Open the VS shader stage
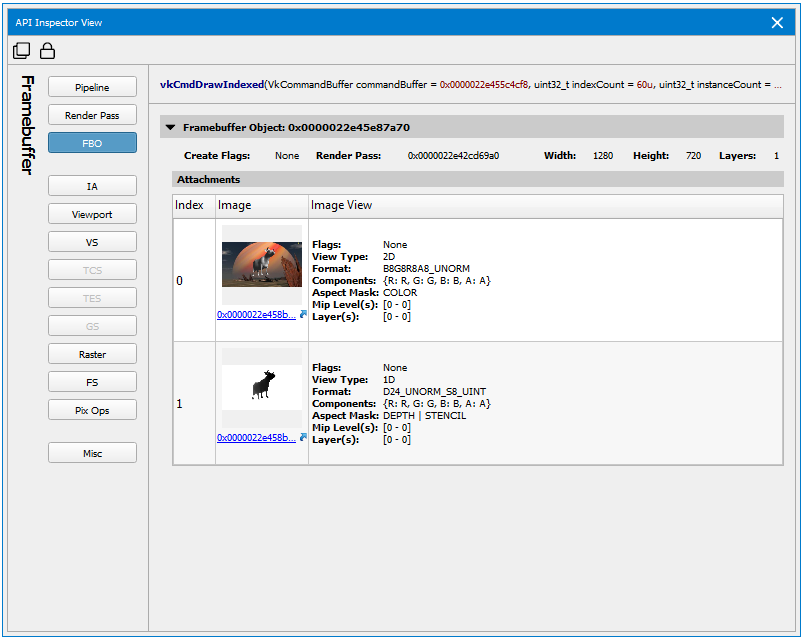This screenshot has width=803, height=639. pyautogui.click(x=92, y=243)
